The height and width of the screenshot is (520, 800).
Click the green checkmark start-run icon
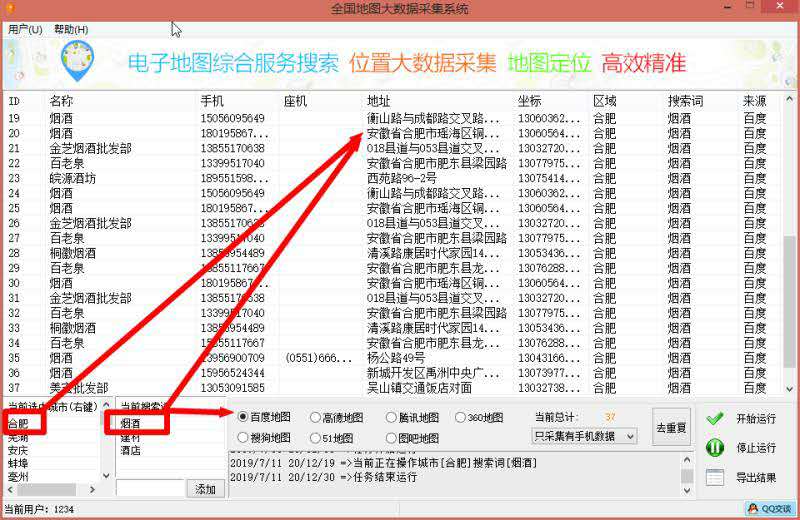pos(715,418)
